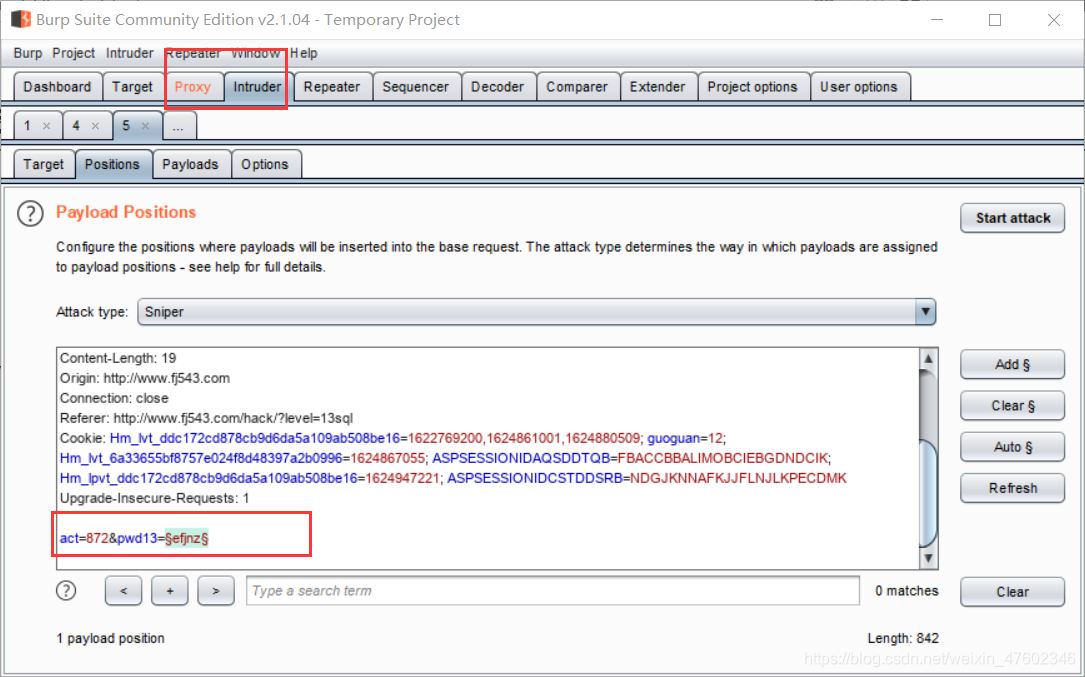Viewport: 1085px width, 677px height.
Task: Select the Sniper attack type combo box
Action: [x=536, y=312]
